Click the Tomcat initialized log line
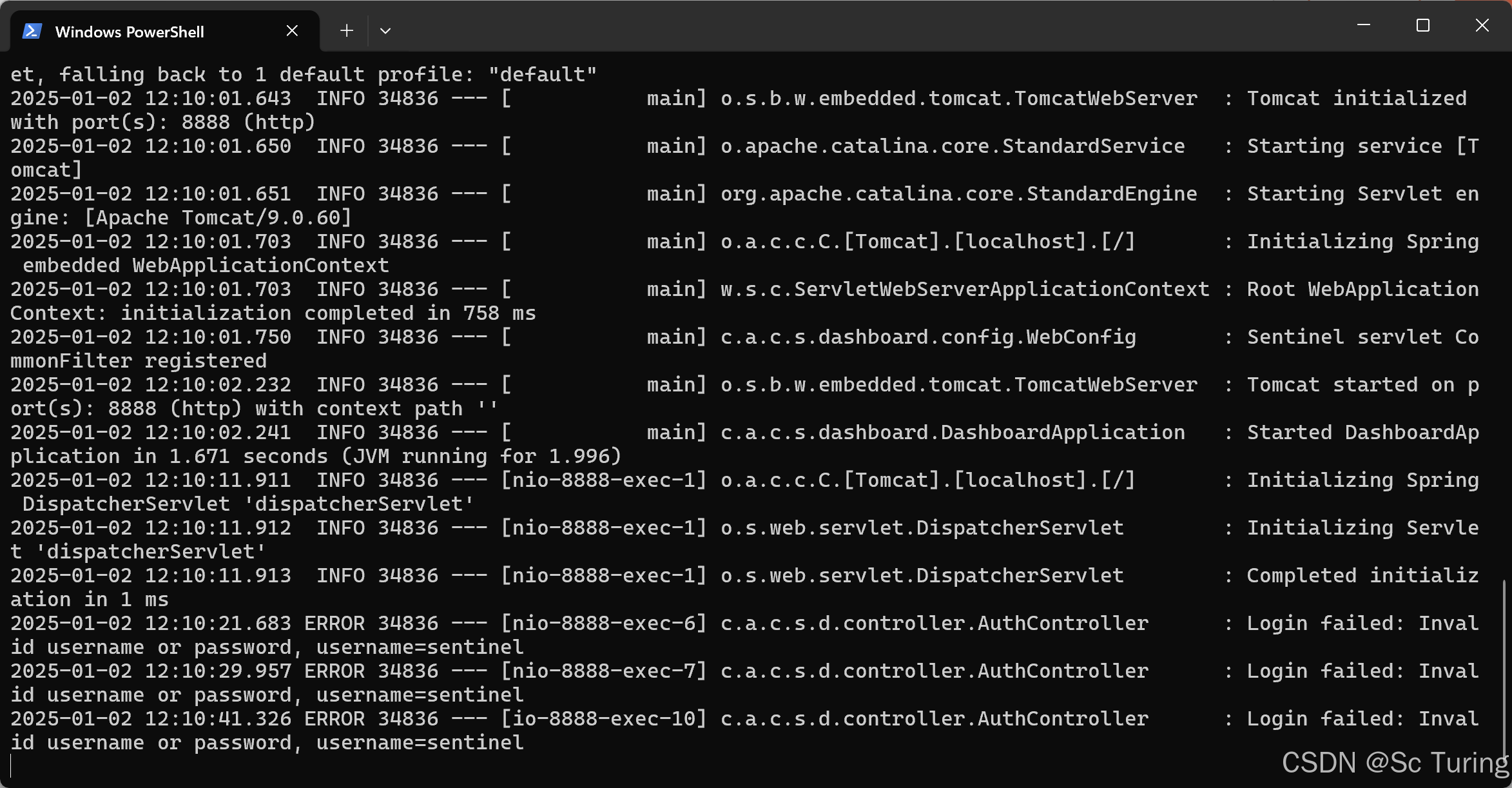1512x788 pixels. [1353, 97]
